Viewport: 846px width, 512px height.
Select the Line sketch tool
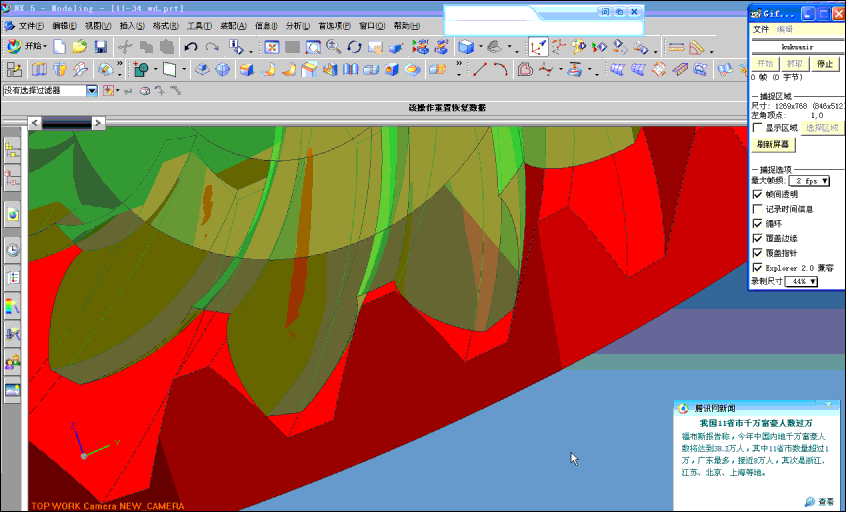[480, 70]
